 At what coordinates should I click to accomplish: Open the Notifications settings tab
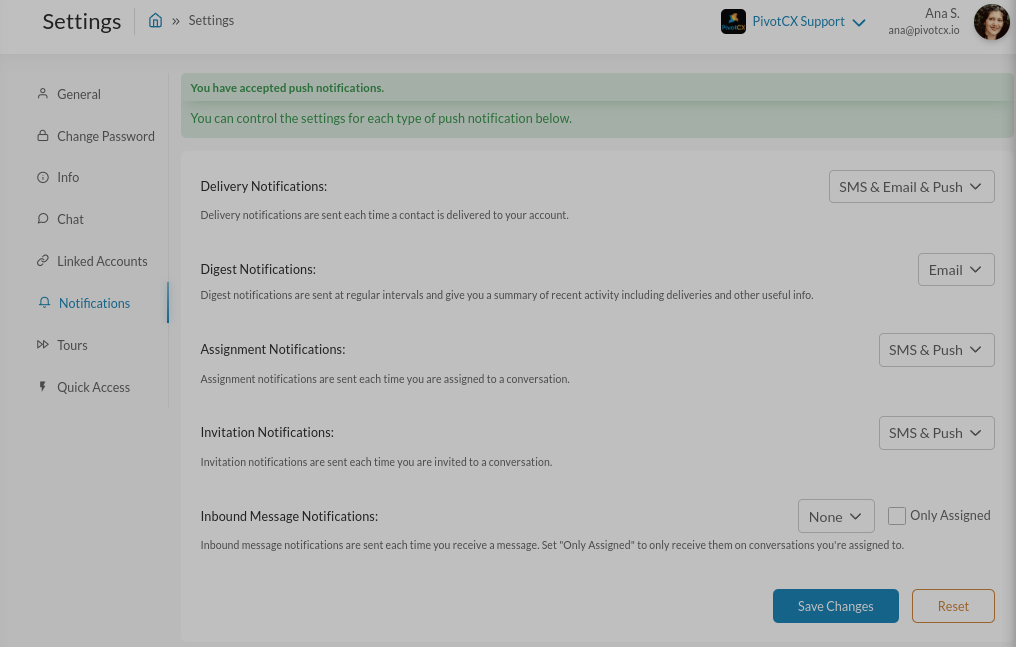point(94,303)
